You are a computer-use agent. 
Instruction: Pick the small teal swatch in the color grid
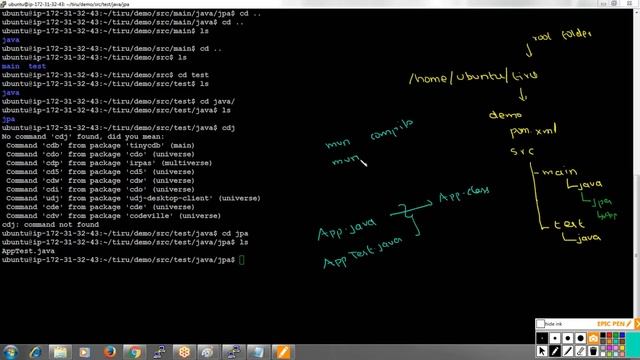616,341
